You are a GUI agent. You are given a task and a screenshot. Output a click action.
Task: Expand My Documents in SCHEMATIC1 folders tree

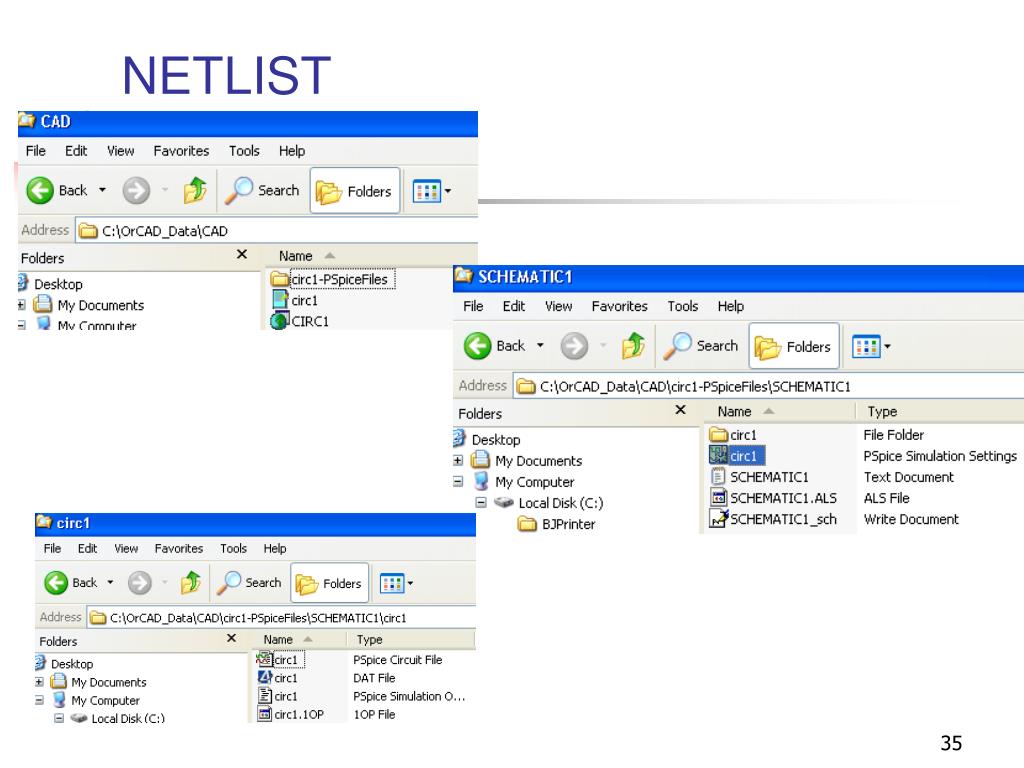click(458, 460)
